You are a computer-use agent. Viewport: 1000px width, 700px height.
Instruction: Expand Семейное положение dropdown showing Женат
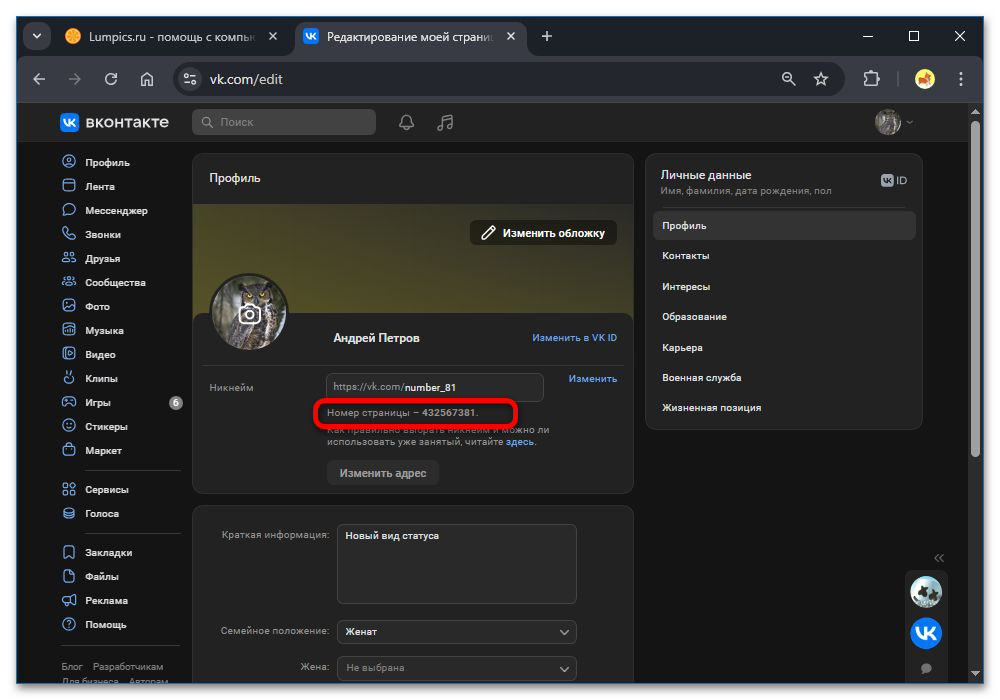tap(457, 632)
